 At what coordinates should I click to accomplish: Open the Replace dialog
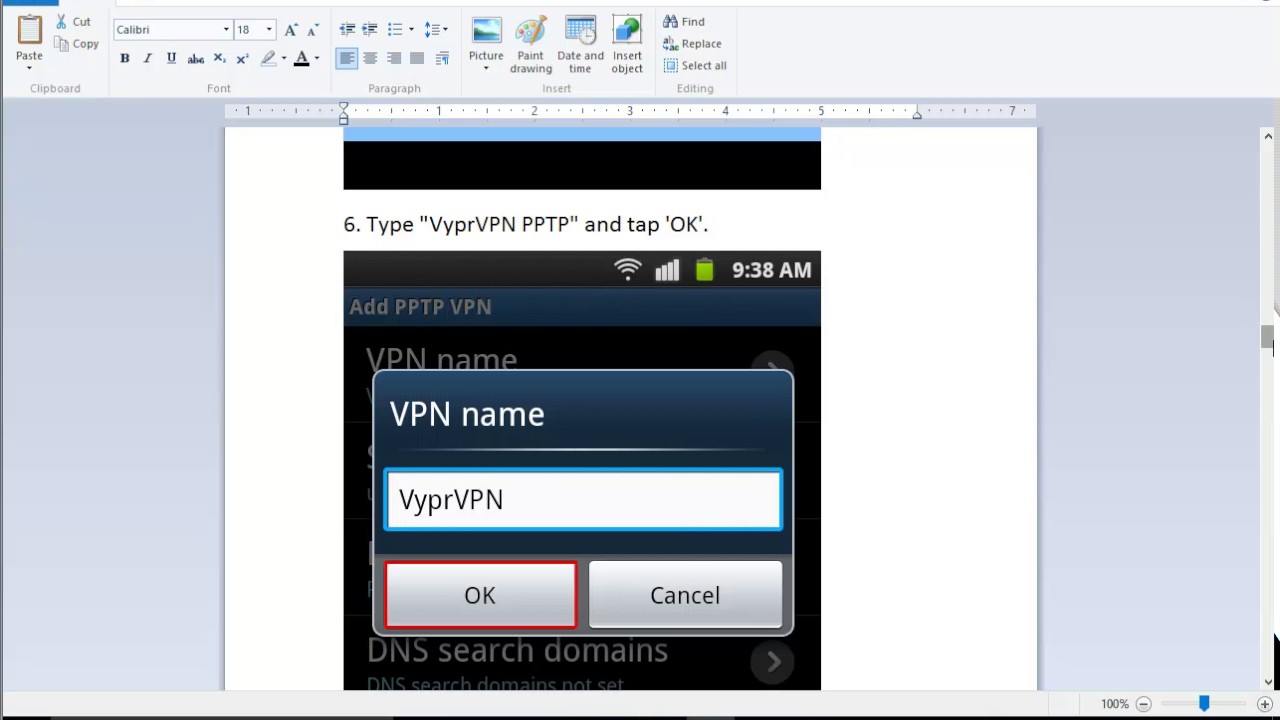point(692,43)
